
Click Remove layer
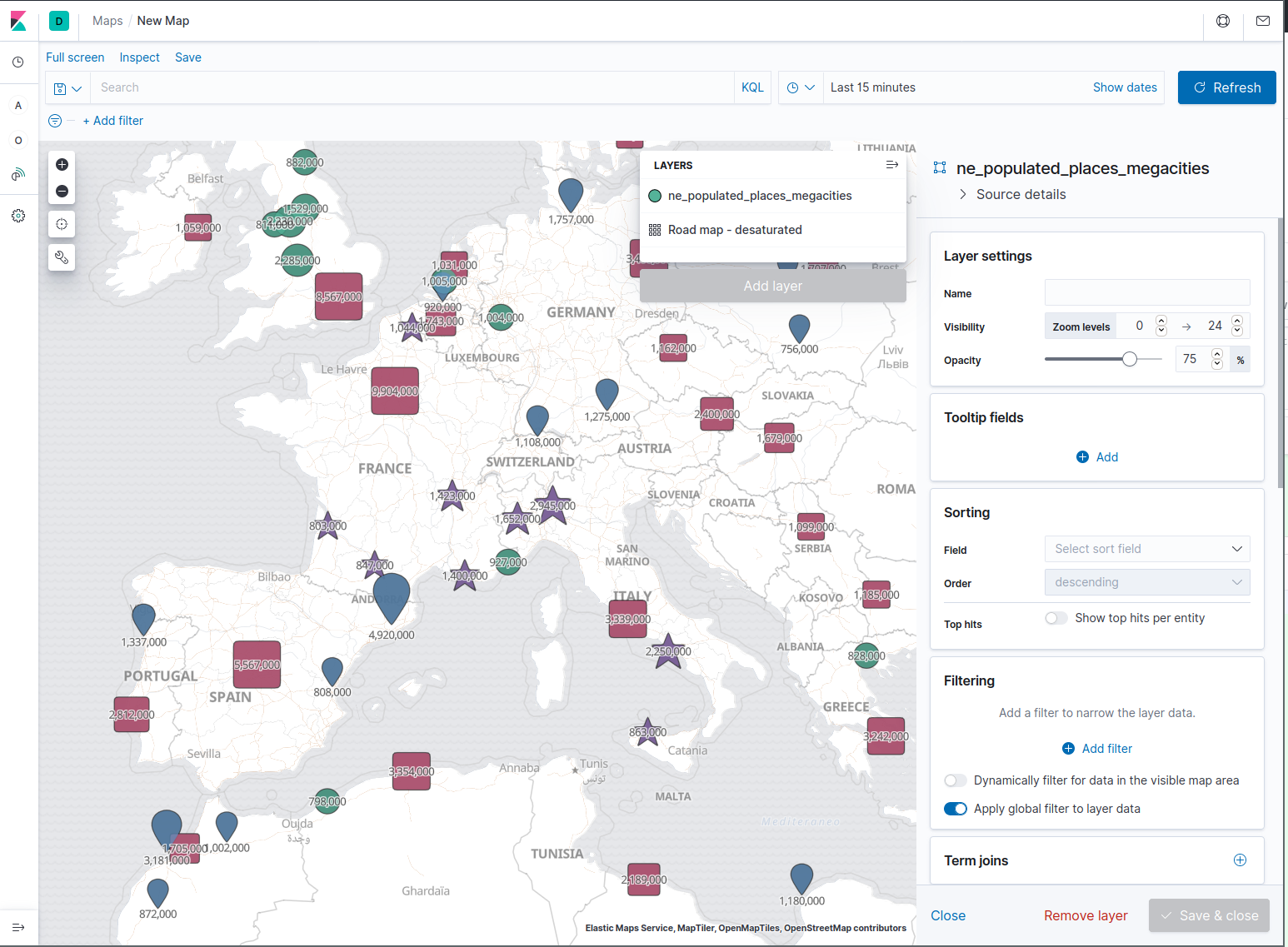pyautogui.click(x=1086, y=915)
